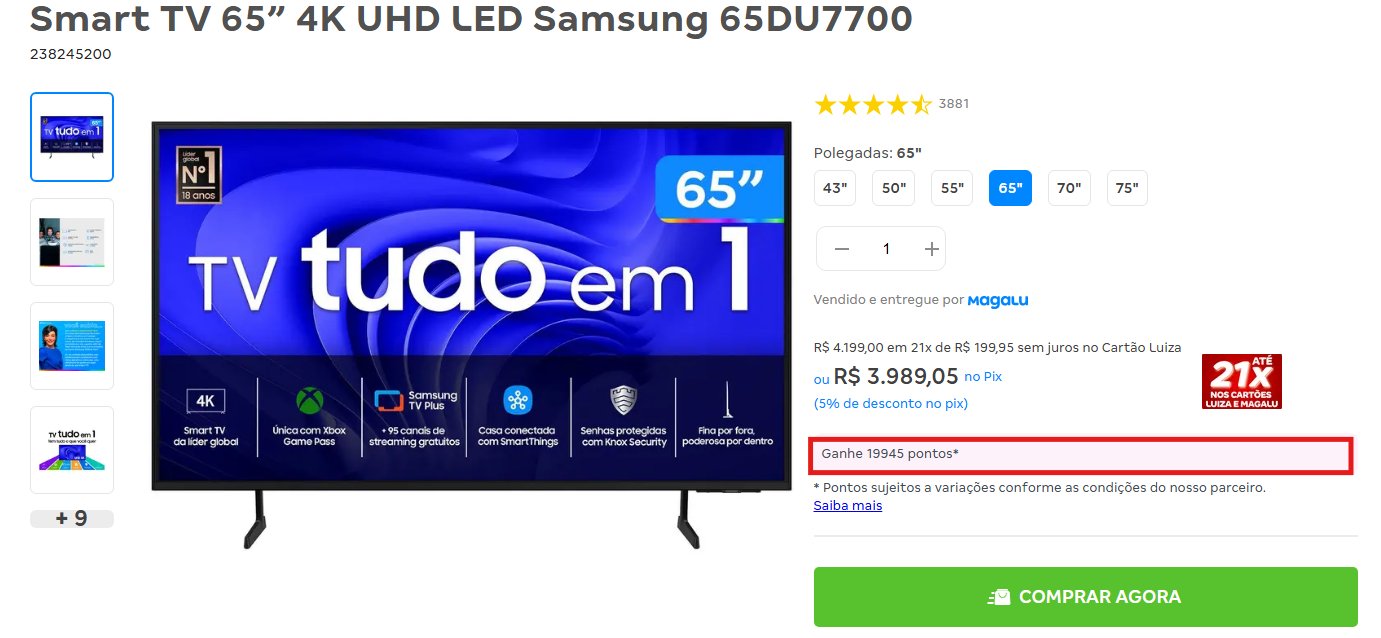
Task: Click the COMPRAR AGORA button
Action: [1085, 597]
